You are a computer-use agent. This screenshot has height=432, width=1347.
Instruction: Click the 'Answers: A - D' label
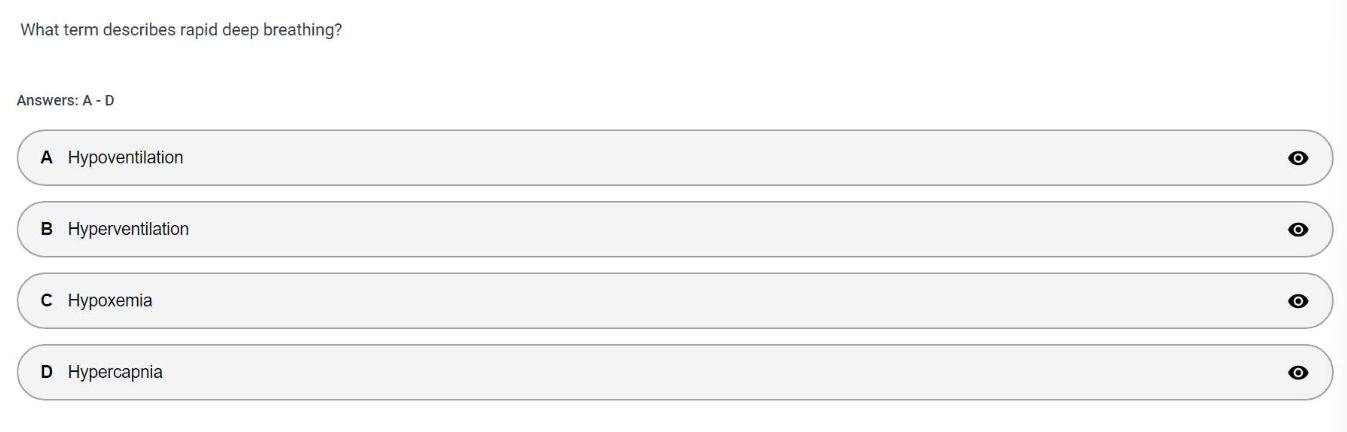[66, 101]
